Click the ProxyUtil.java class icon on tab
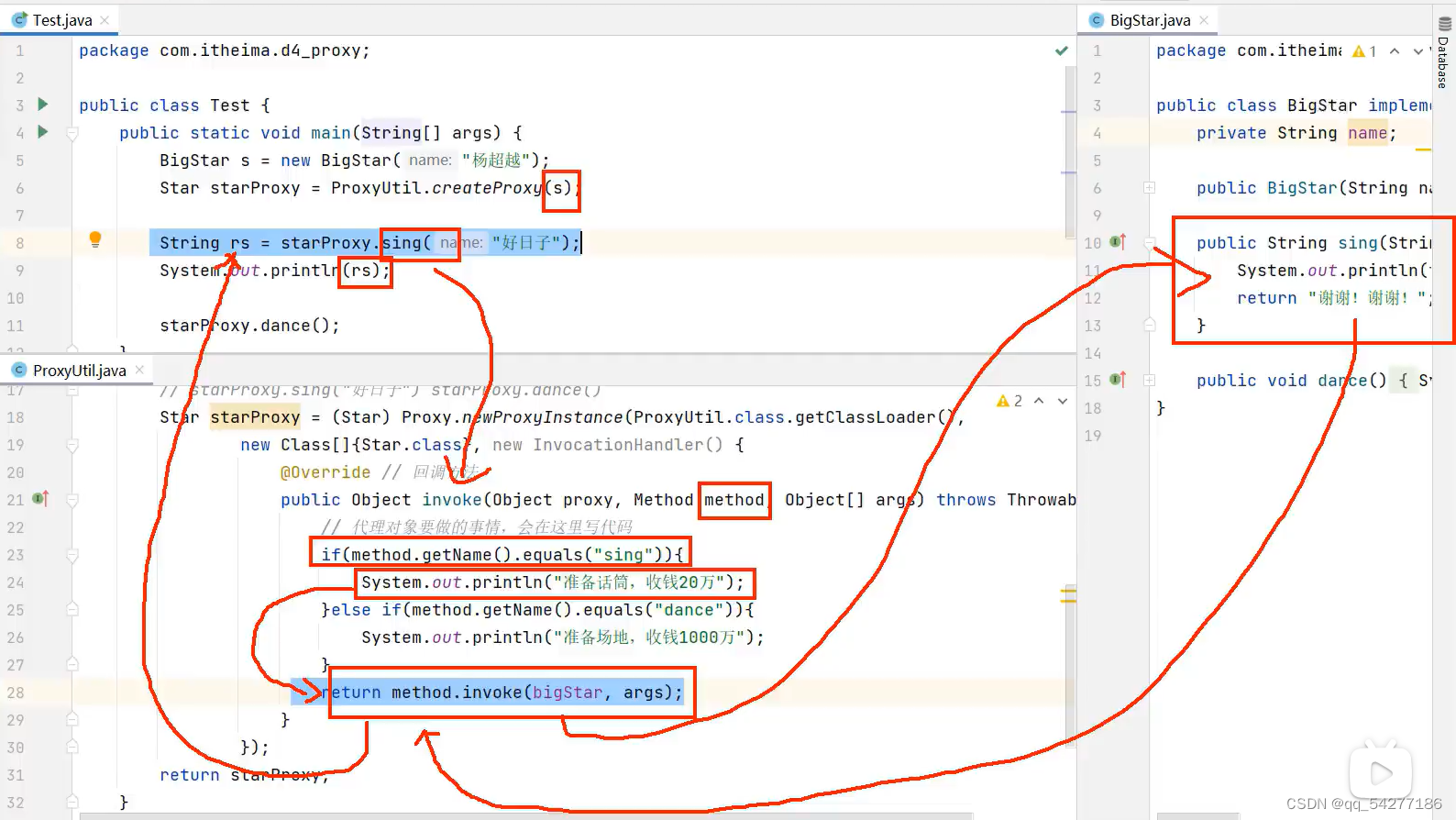 (x=19, y=371)
